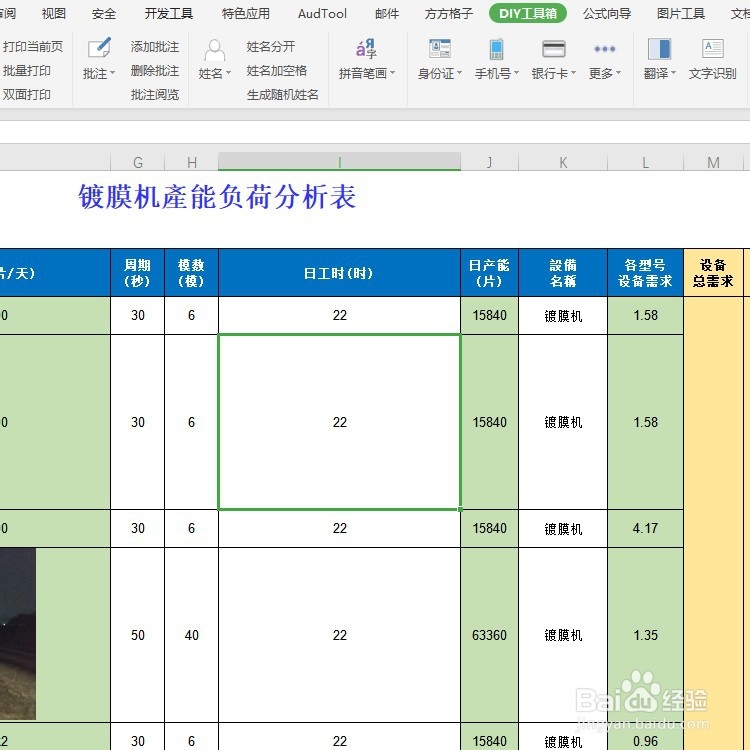Open the 身份证 dropdown menu
Screen dimensions: 750x750
459,73
